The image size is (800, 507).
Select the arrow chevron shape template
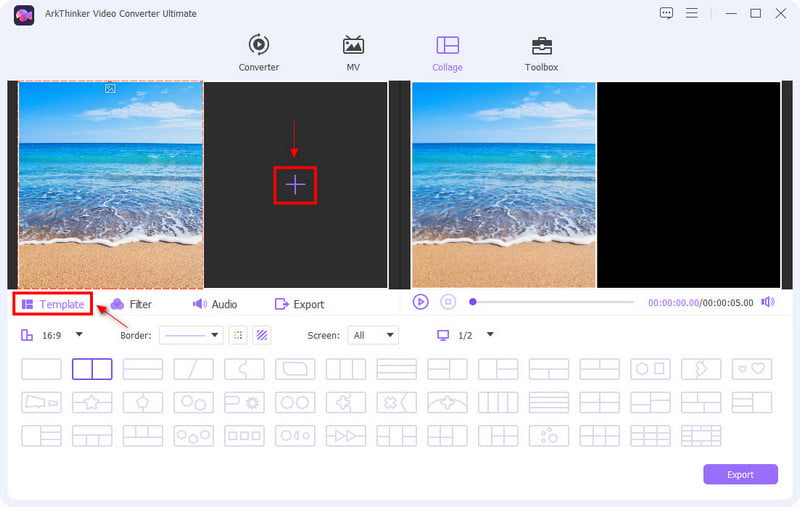(701, 369)
